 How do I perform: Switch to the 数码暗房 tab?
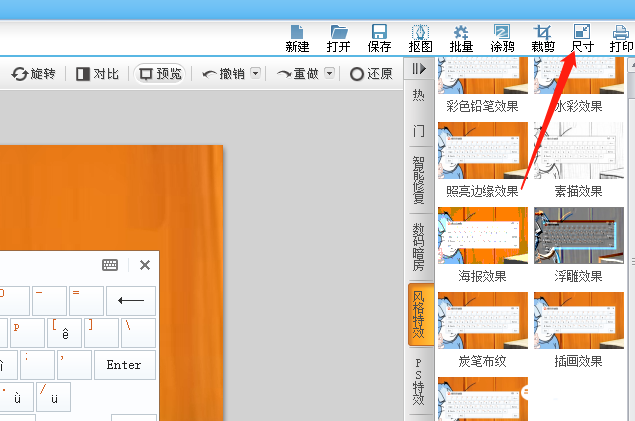coord(419,246)
